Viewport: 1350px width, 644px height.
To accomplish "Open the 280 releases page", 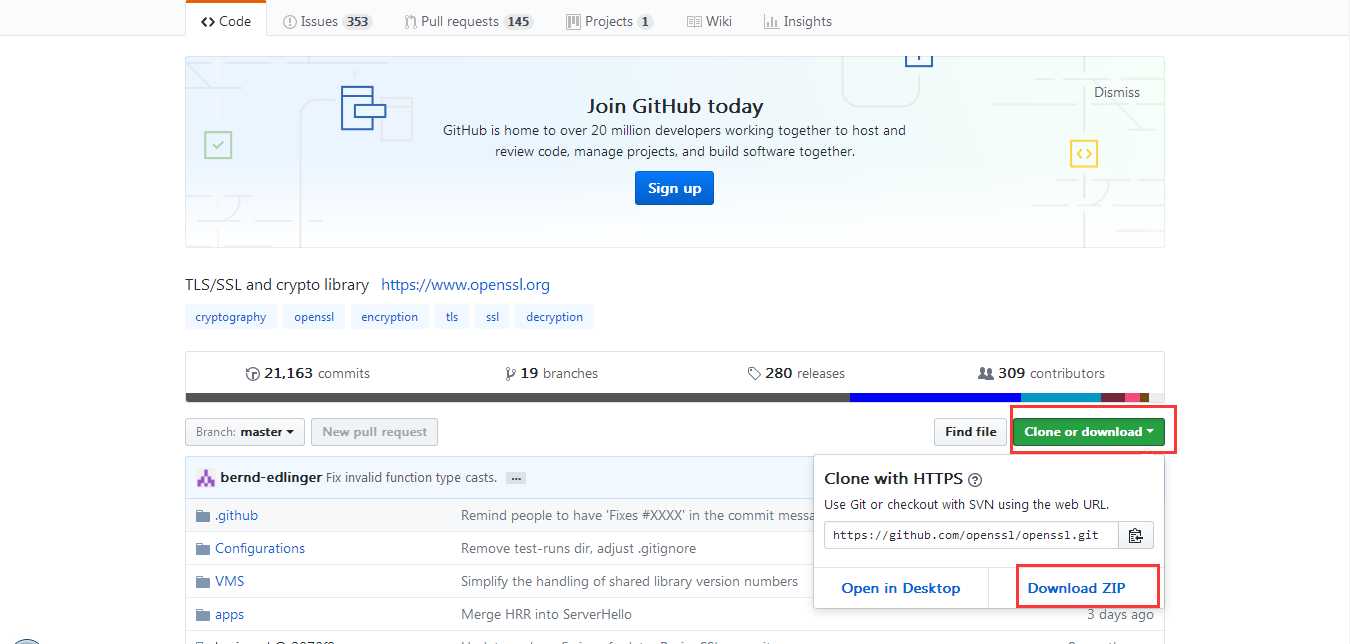I will (x=796, y=373).
